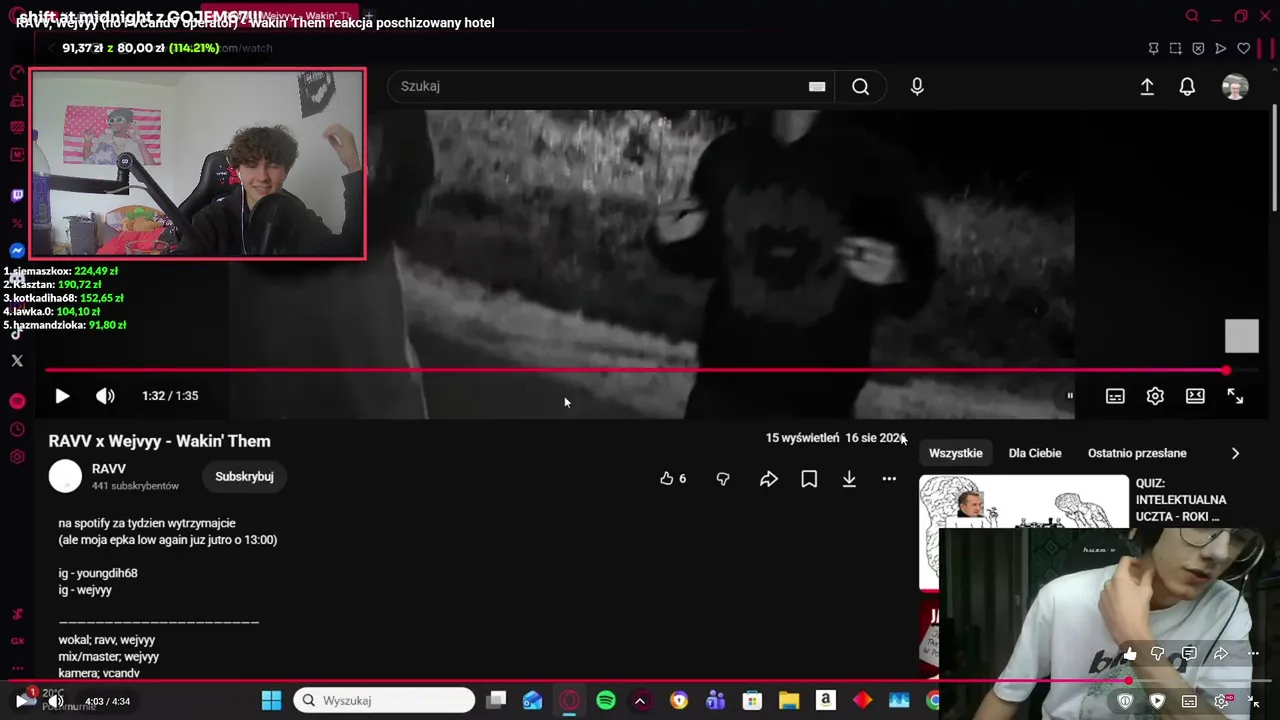Click the YouTube search magnifier button
The width and height of the screenshot is (1280, 720).
pyautogui.click(x=860, y=87)
